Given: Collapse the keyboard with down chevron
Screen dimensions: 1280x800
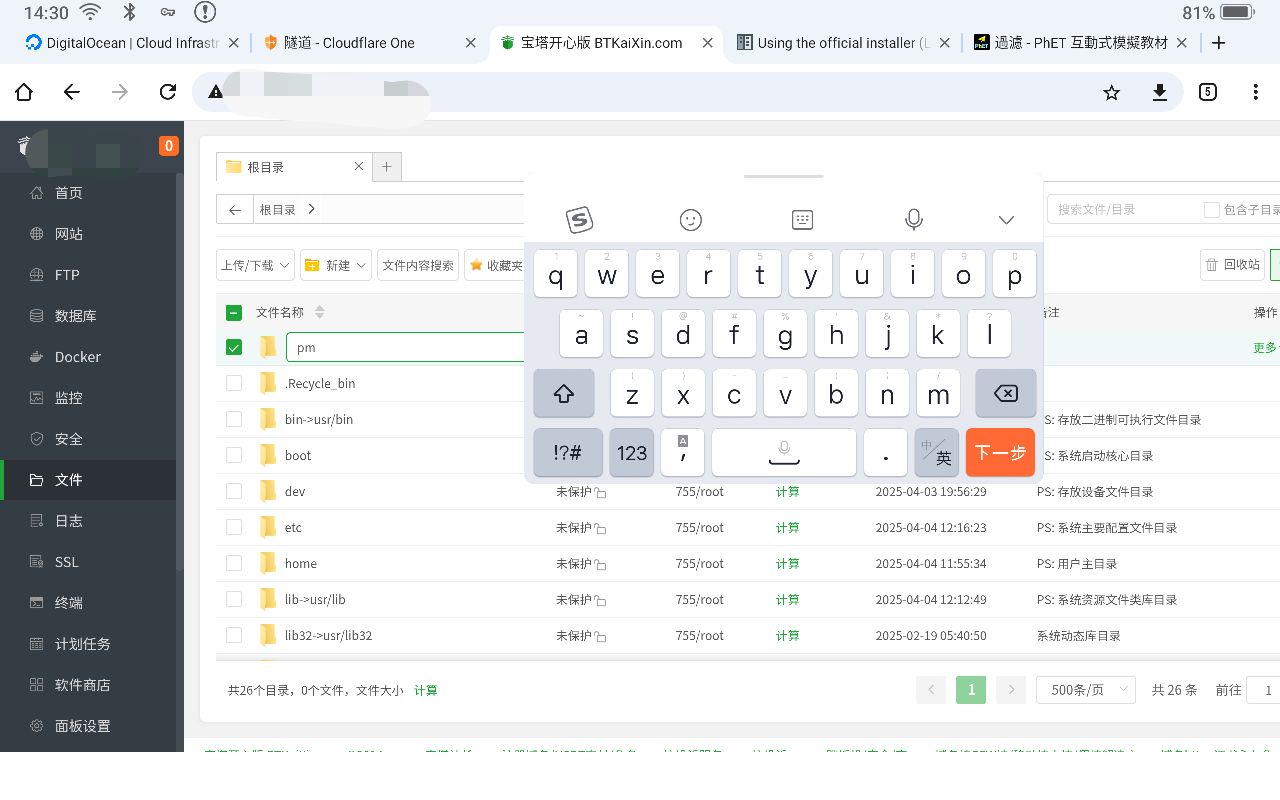Looking at the screenshot, I should tap(1006, 220).
